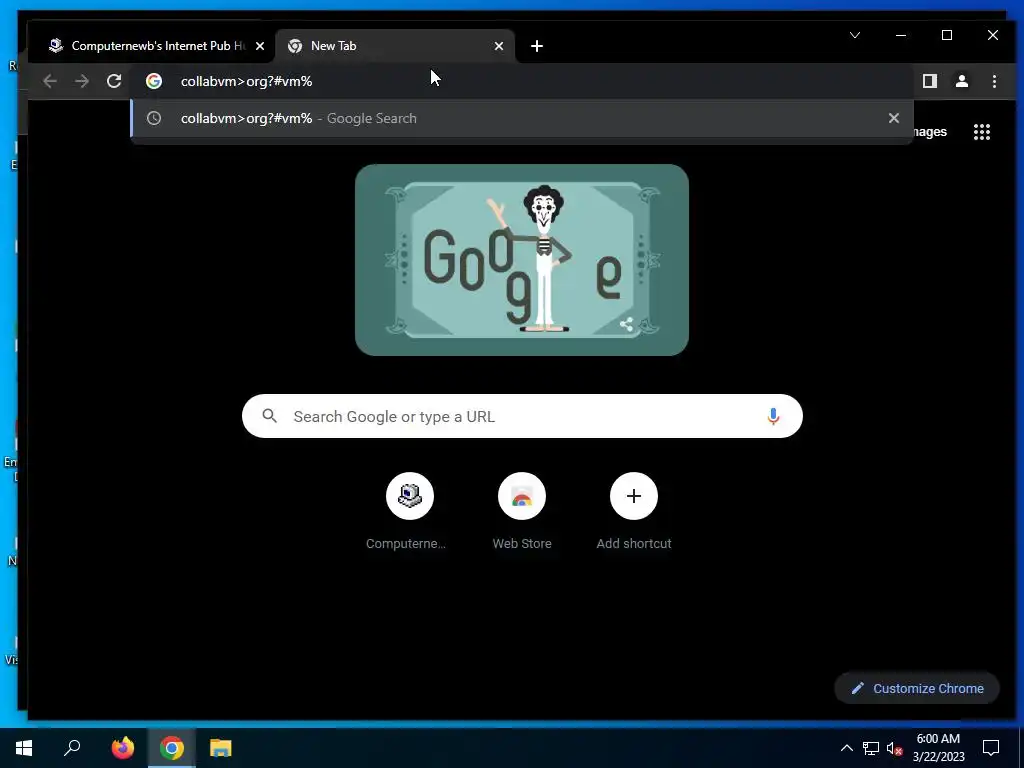Open a new tab with the plus button
1024x768 pixels.
(537, 46)
